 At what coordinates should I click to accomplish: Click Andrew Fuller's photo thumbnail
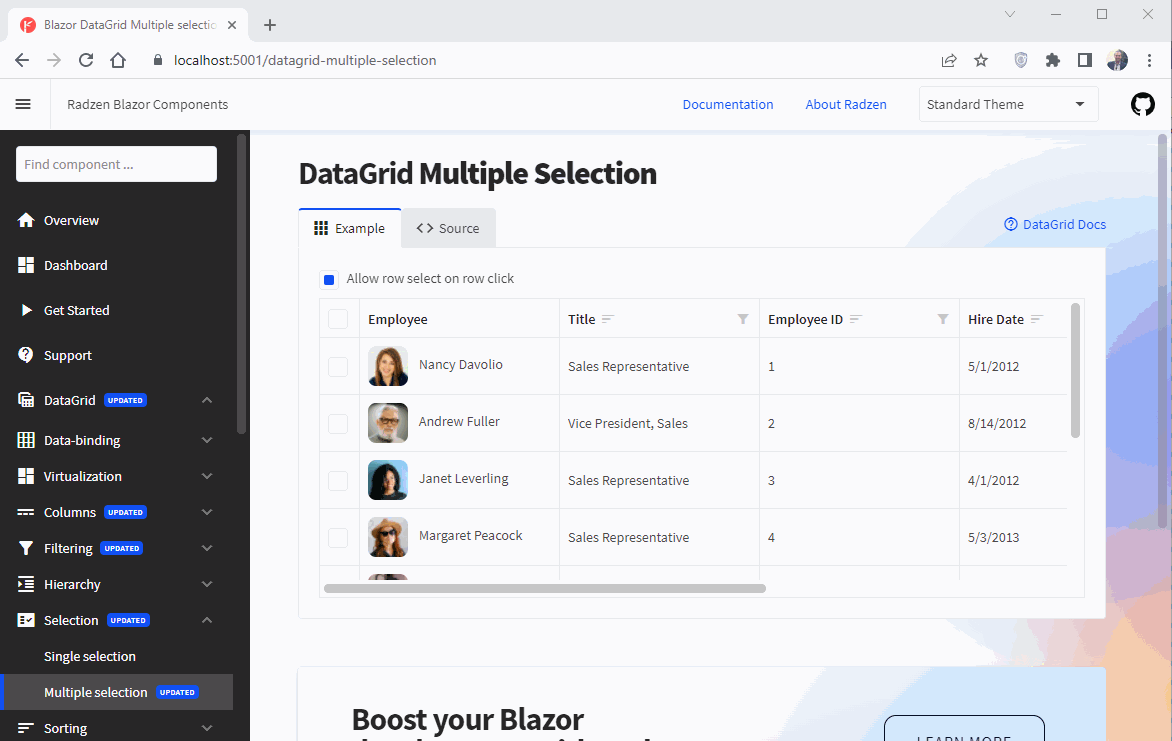388,423
